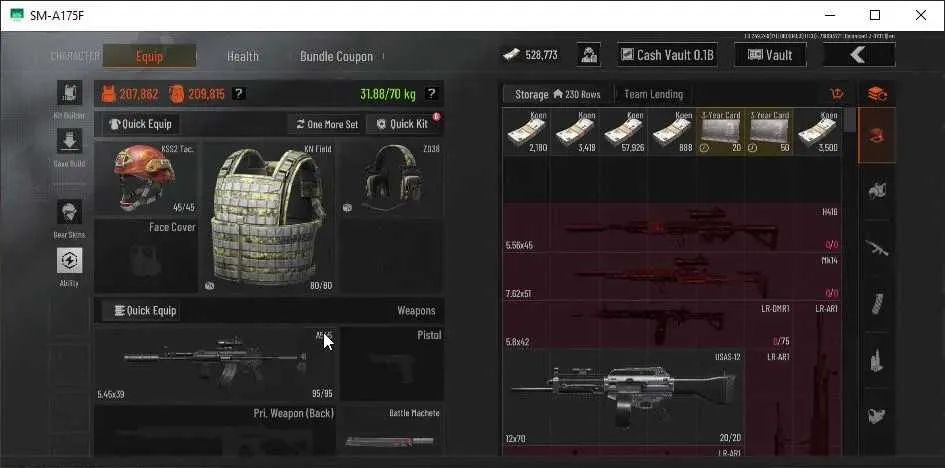Select the Koen stack worth 3,419
The width and height of the screenshot is (945, 468).
(x=575, y=131)
